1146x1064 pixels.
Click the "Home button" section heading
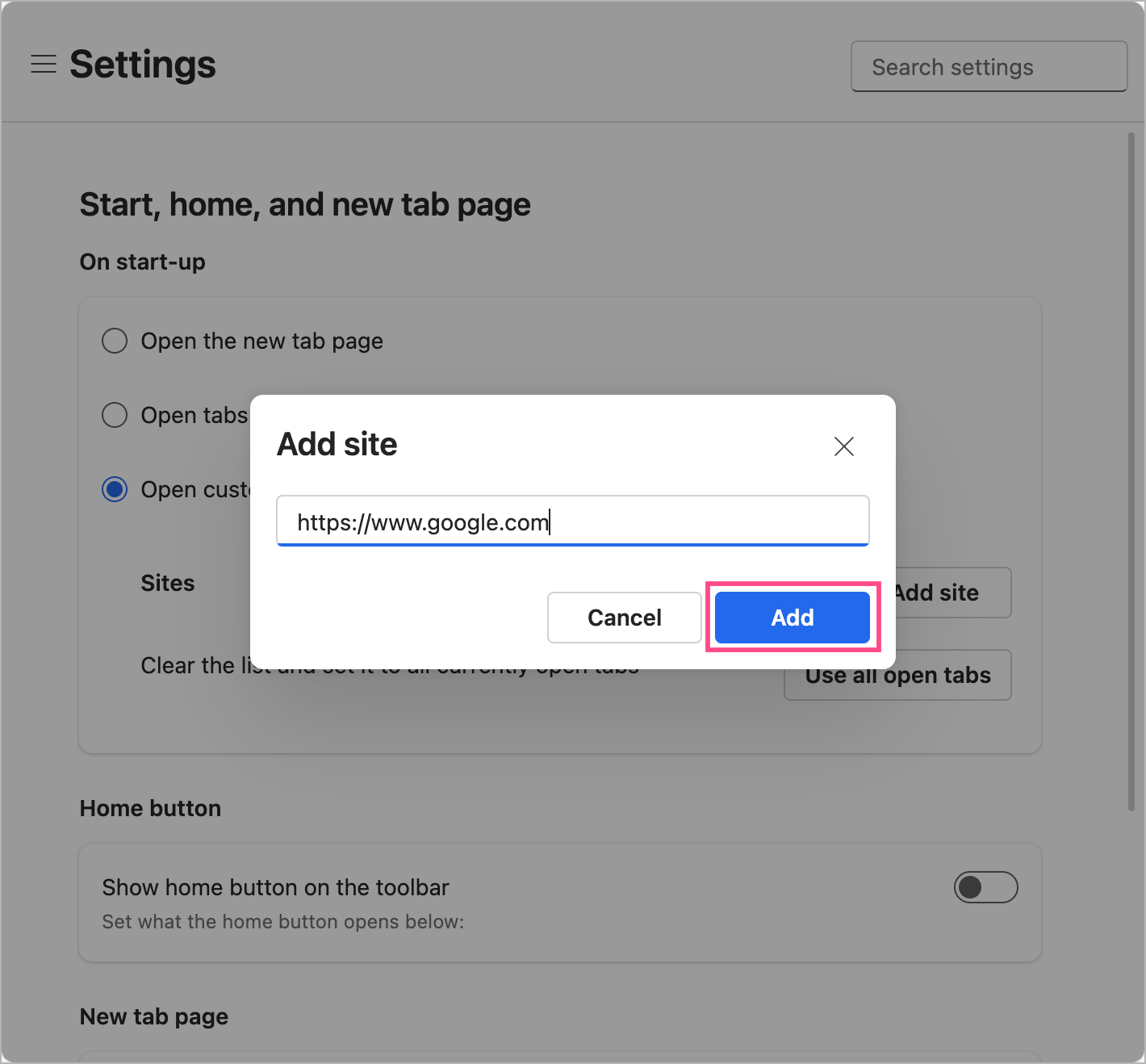pyautogui.click(x=150, y=808)
